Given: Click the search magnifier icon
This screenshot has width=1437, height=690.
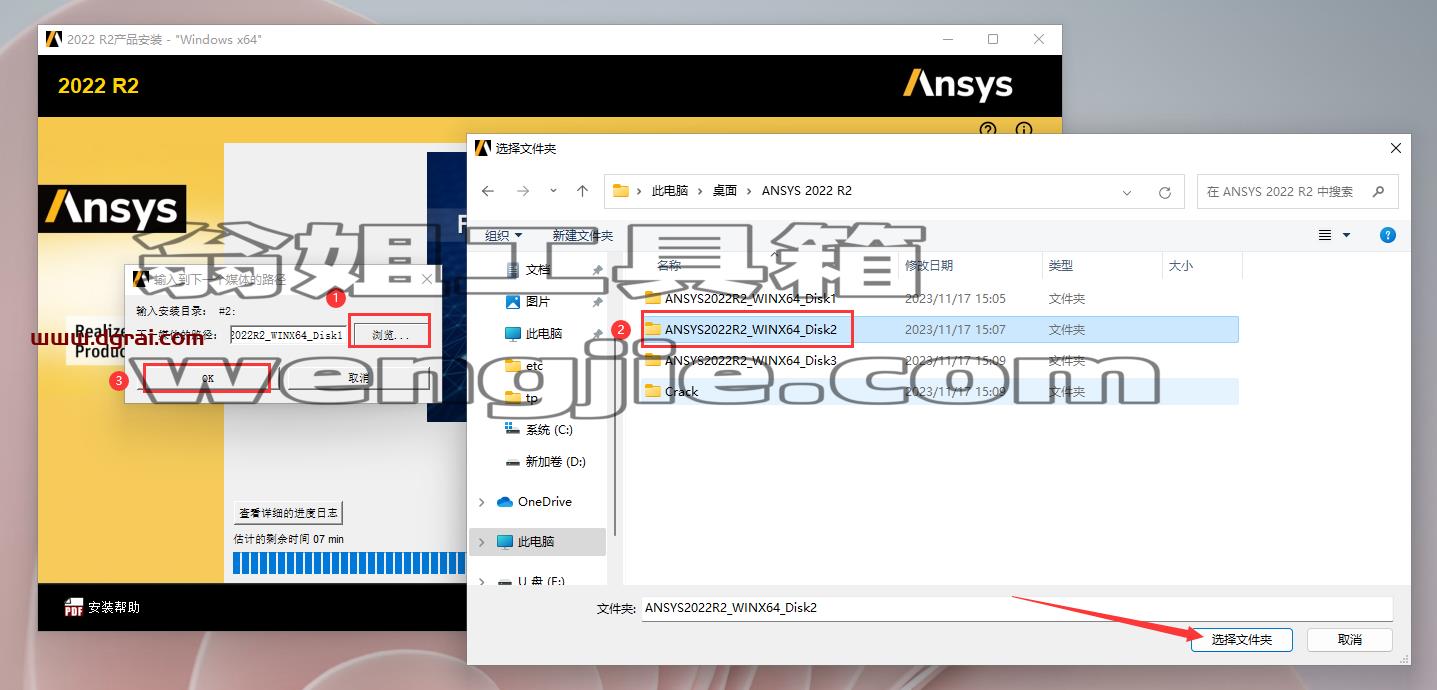Looking at the screenshot, I should point(1379,191).
